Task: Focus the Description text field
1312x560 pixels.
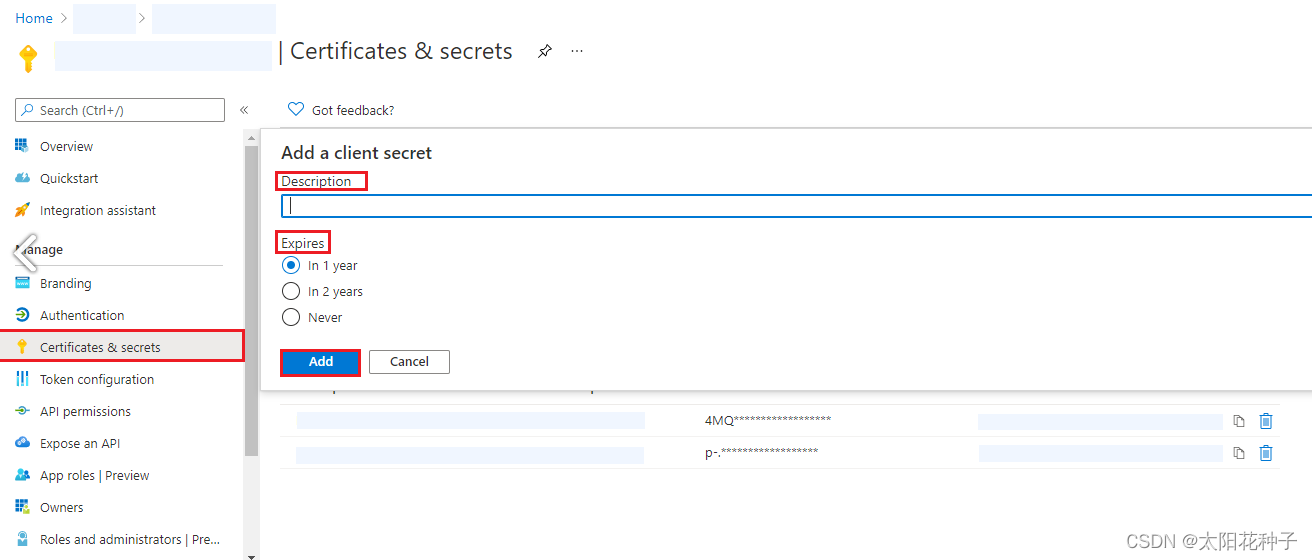Action: pyautogui.click(x=797, y=206)
